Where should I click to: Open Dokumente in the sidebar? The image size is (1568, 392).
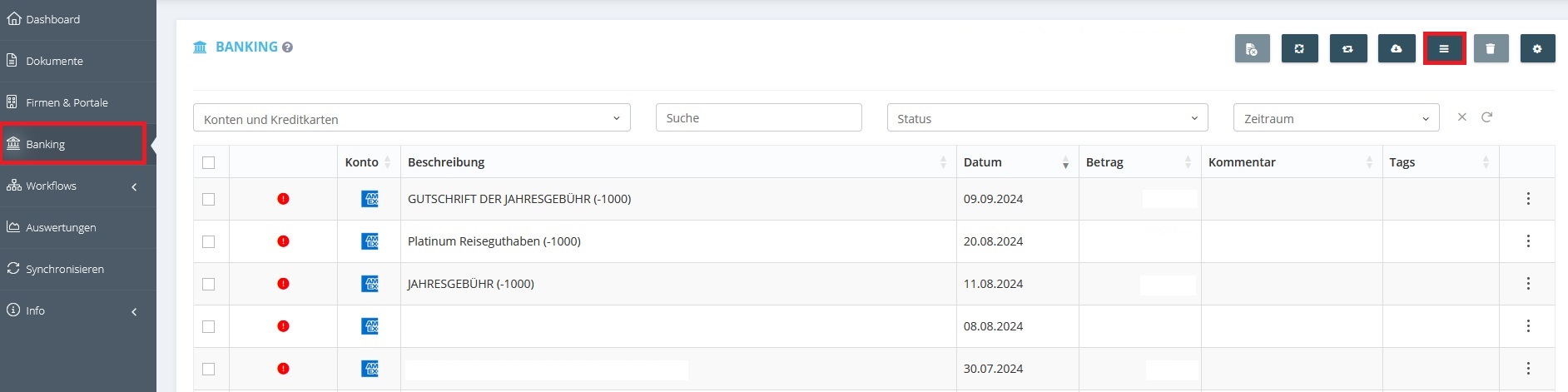[77, 62]
